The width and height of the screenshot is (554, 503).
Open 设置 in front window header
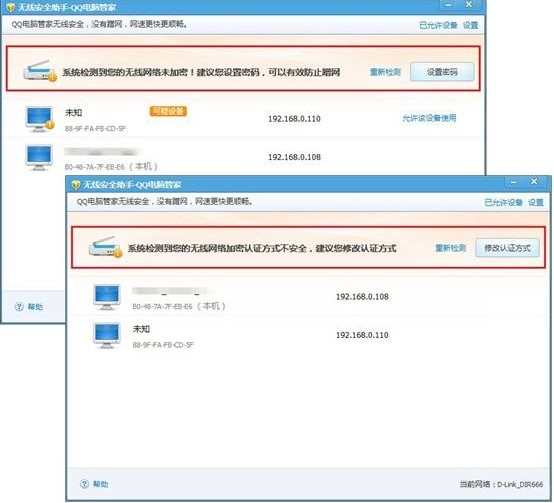536,202
